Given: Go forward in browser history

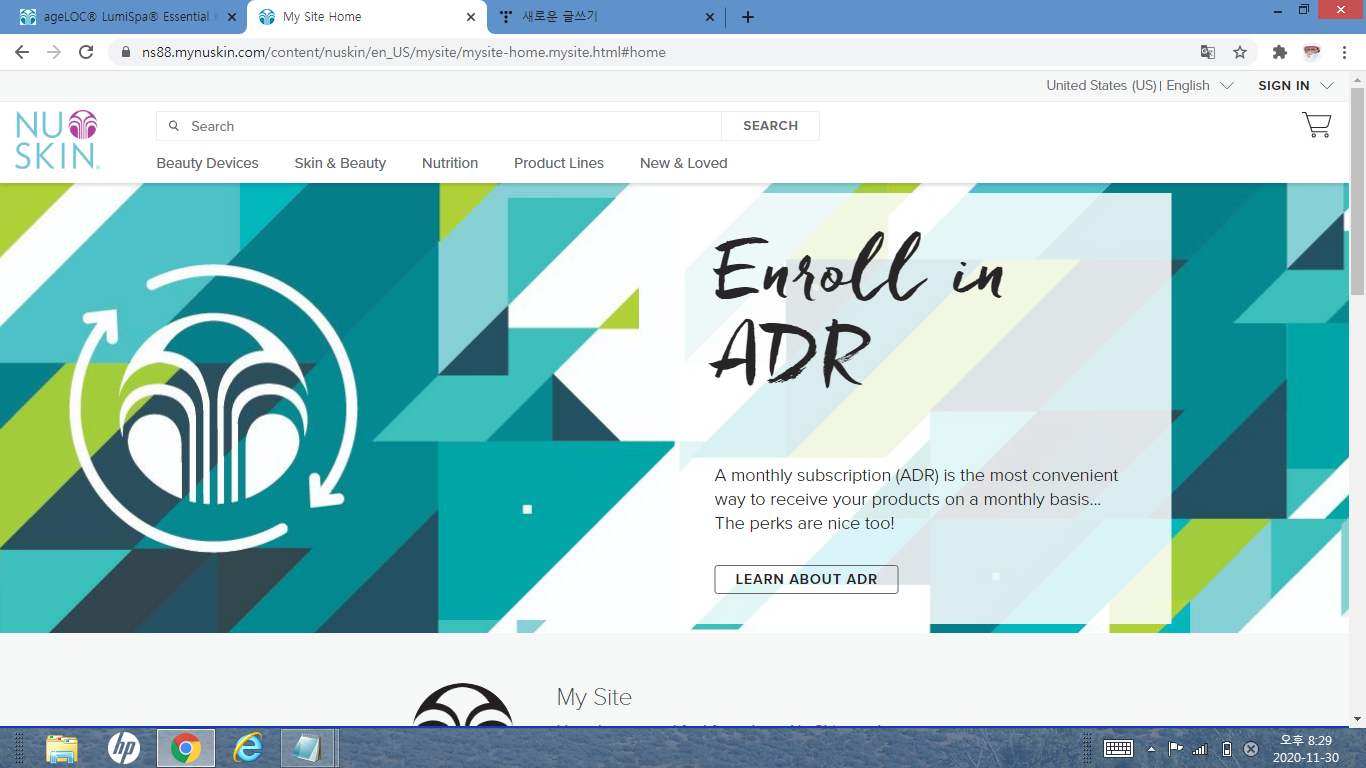Looking at the screenshot, I should pyautogui.click(x=54, y=52).
